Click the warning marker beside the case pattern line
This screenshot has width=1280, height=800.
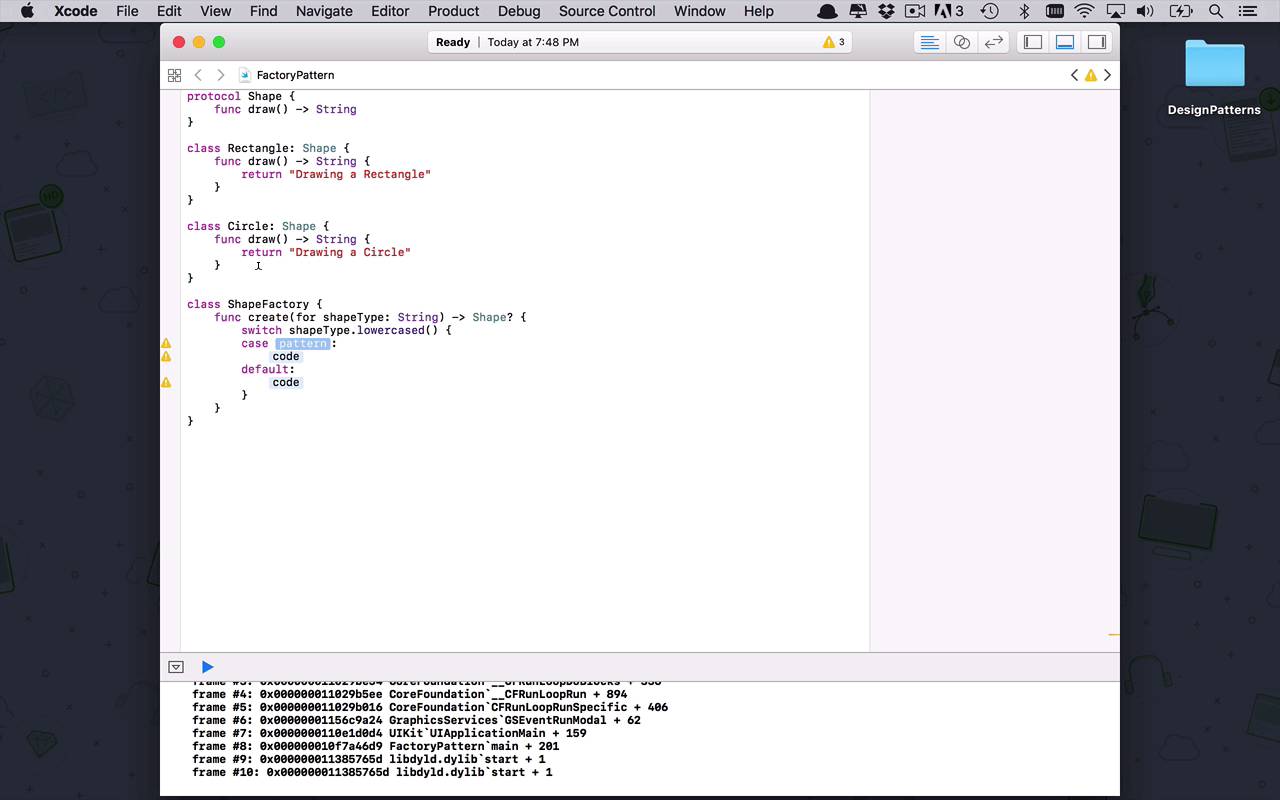pos(166,343)
